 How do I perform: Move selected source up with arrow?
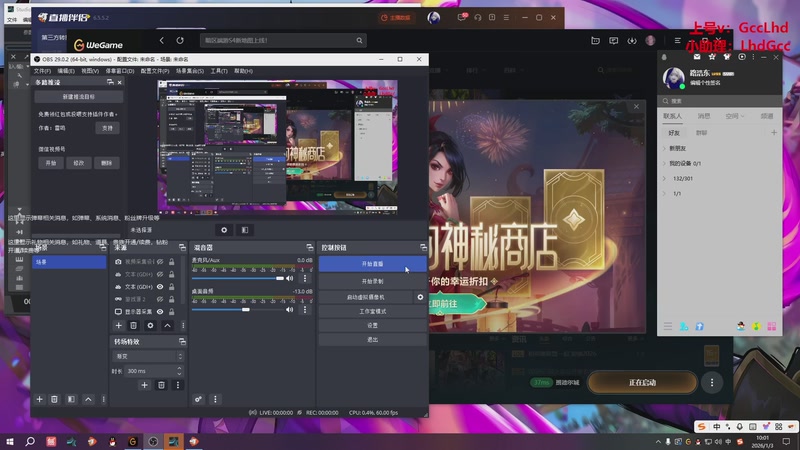click(167, 326)
